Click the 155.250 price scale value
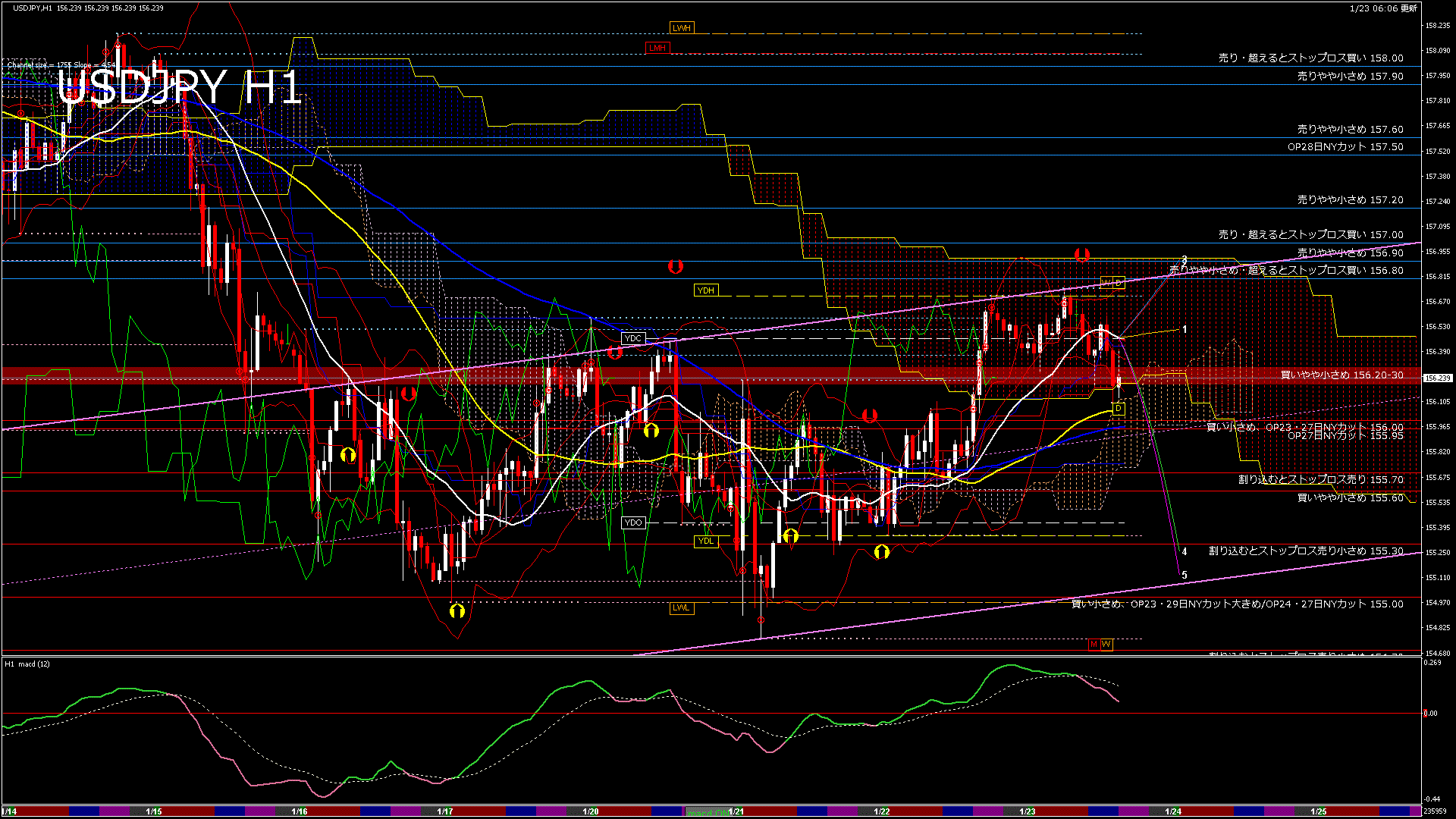 [1438, 552]
